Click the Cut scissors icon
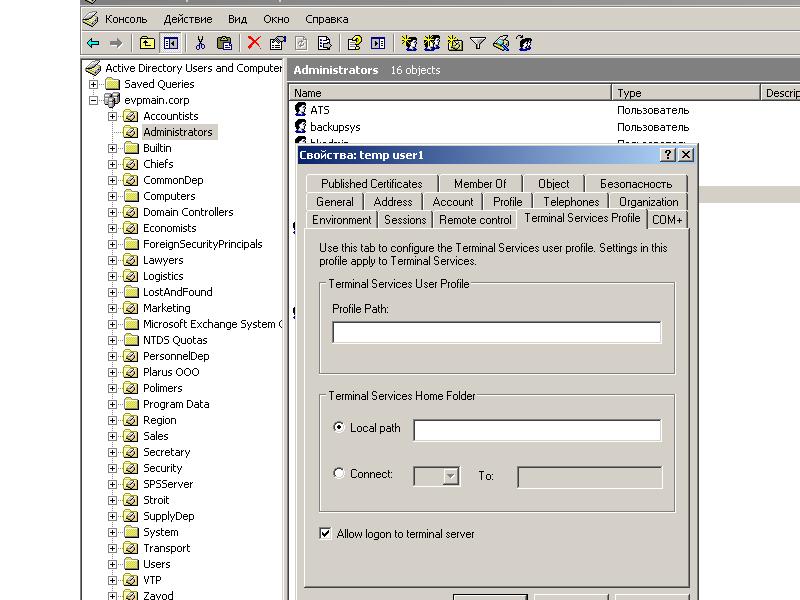This screenshot has height=600, width=800. tap(200, 43)
